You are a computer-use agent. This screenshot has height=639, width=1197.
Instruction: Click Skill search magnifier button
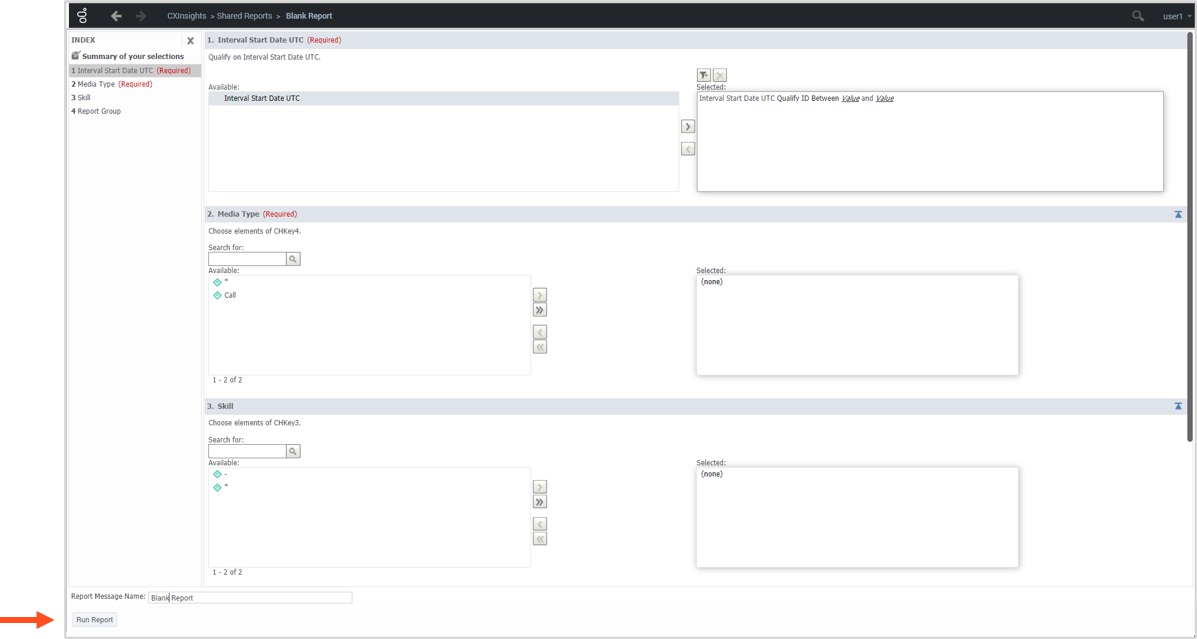pyautogui.click(x=293, y=452)
